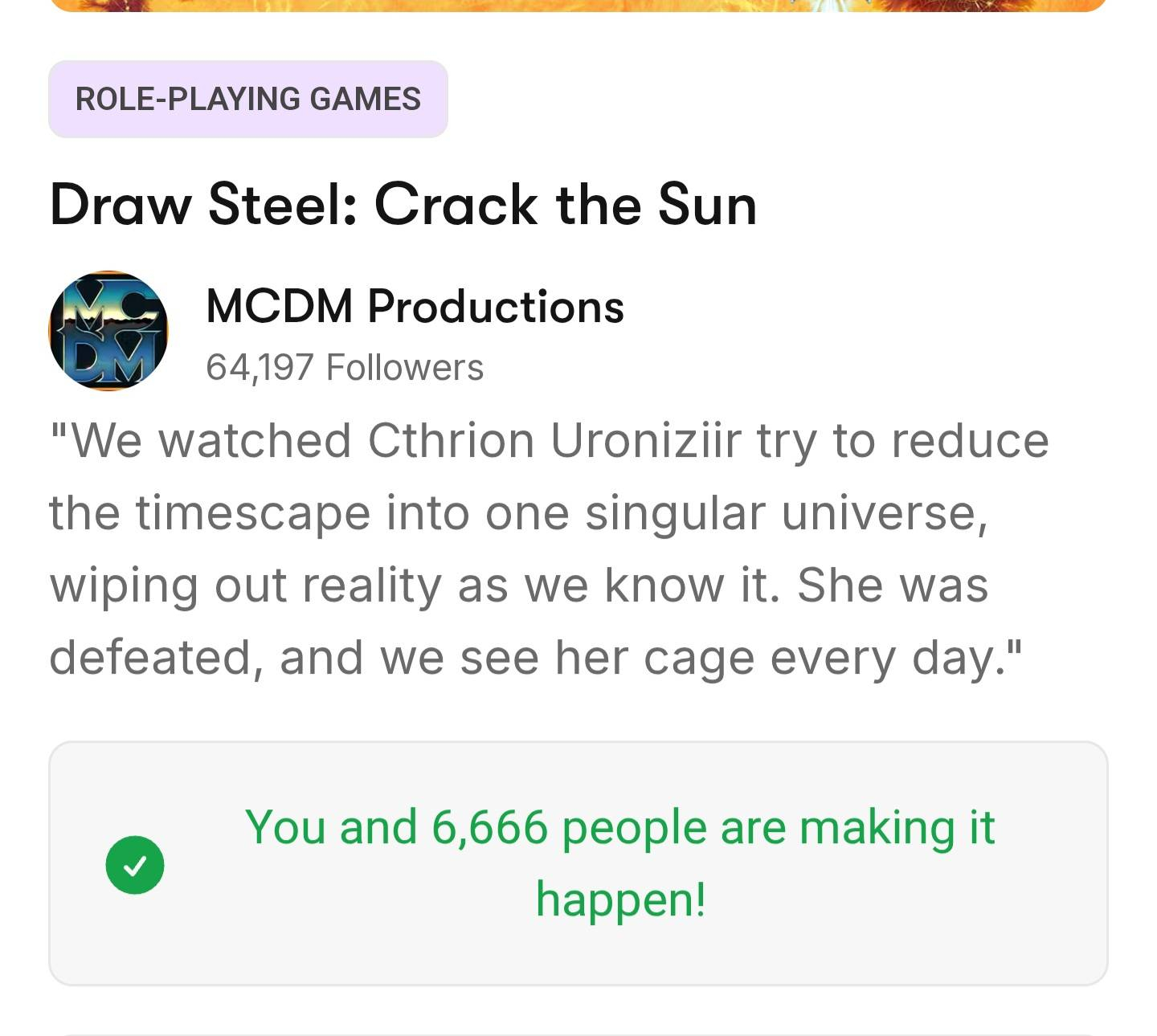Click the Draw Steel: Crack the Sun title
1157x1036 pixels.
coord(403,205)
